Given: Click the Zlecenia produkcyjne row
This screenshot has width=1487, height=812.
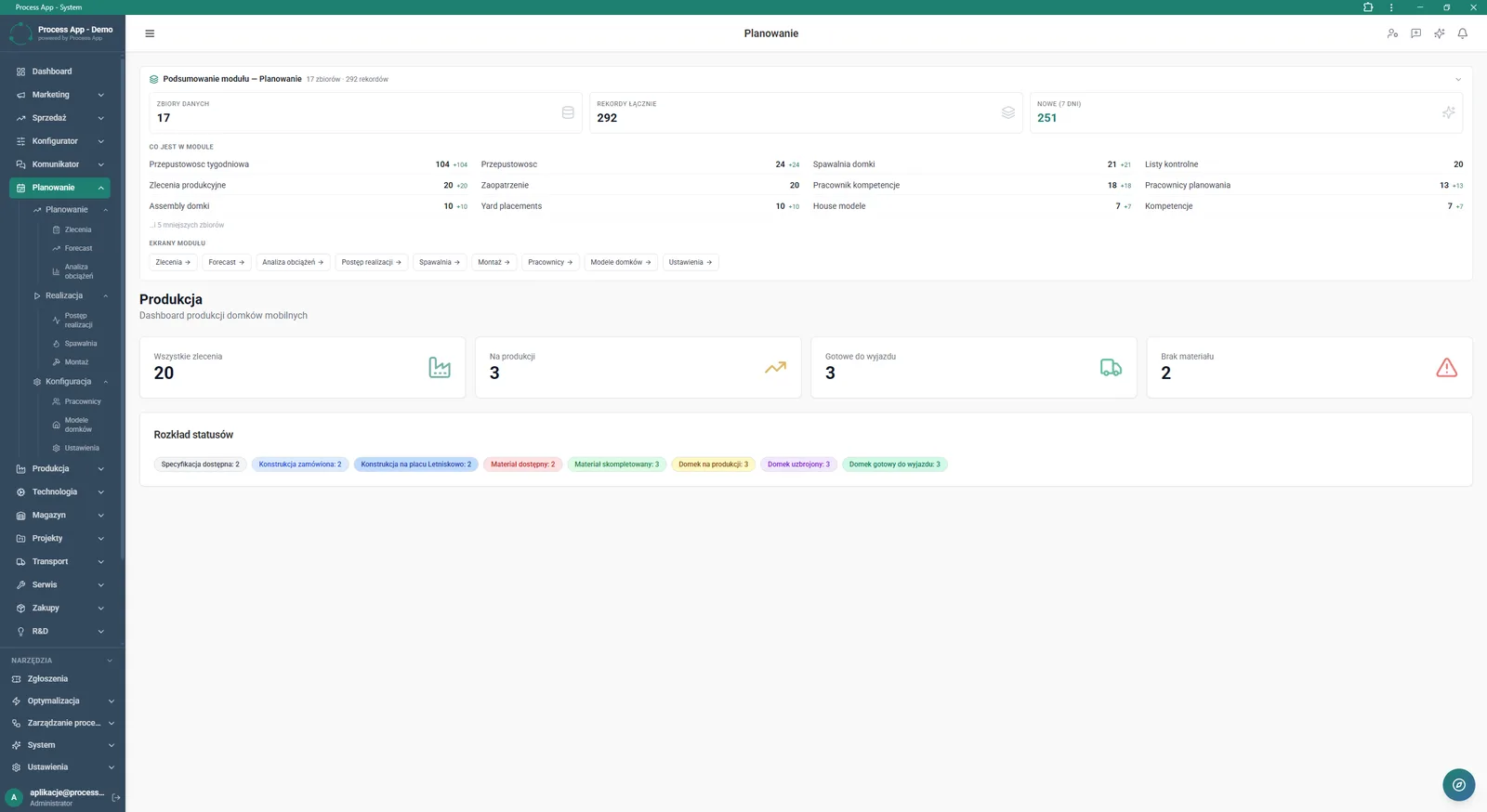Looking at the screenshot, I should [309, 186].
